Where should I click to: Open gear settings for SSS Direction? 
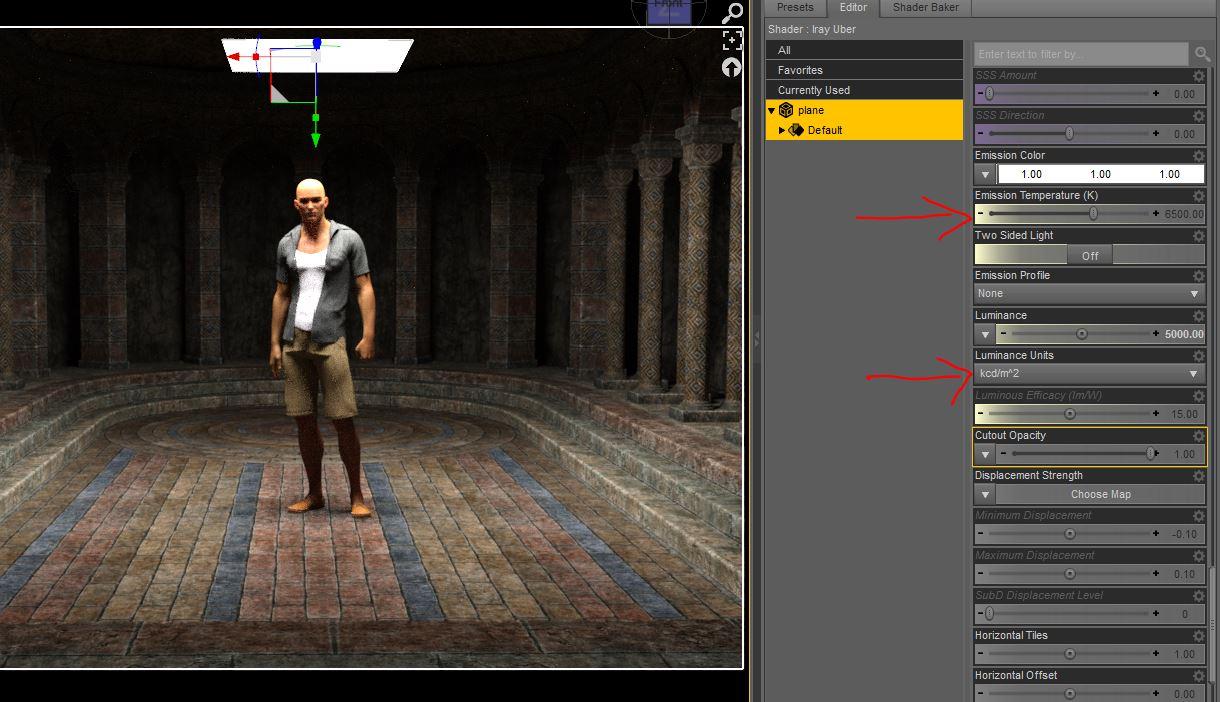[1199, 116]
